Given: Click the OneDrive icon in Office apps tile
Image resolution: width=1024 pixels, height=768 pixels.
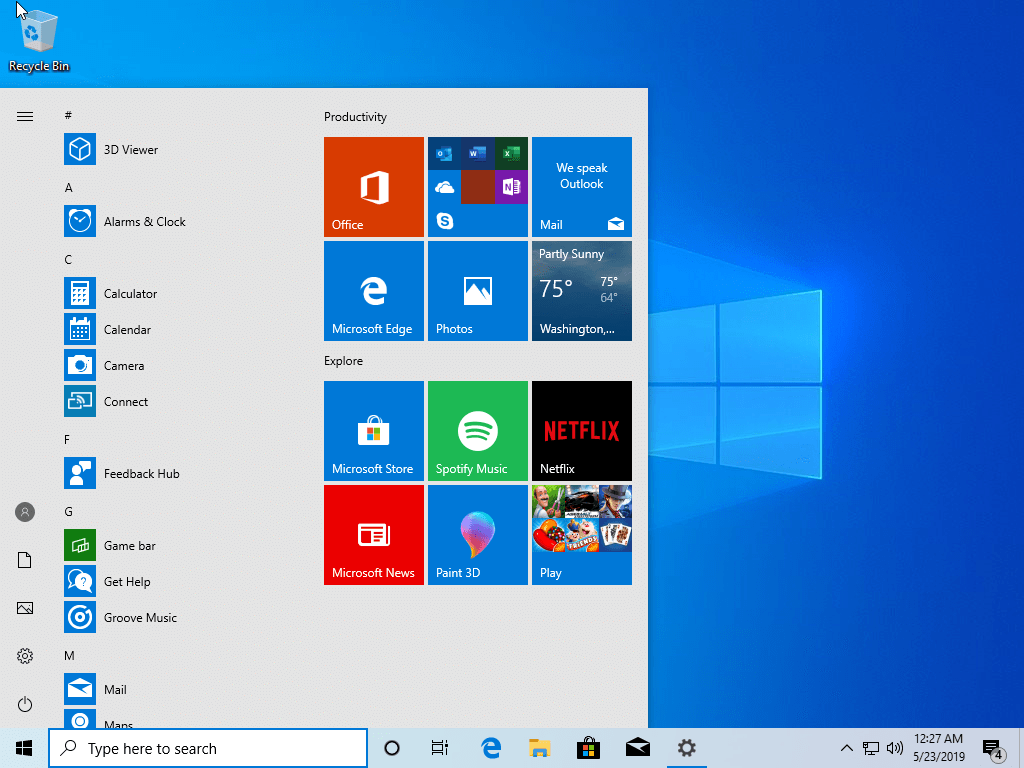Looking at the screenshot, I should (445, 187).
